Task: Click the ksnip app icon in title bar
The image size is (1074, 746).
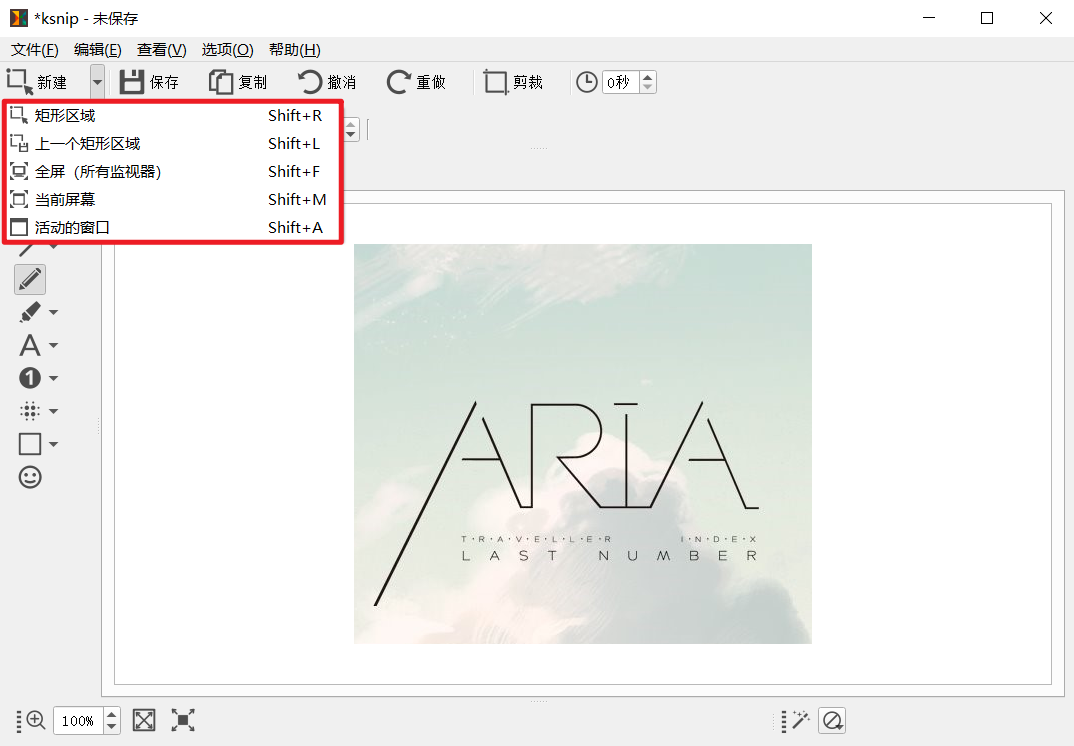Action: (x=19, y=18)
